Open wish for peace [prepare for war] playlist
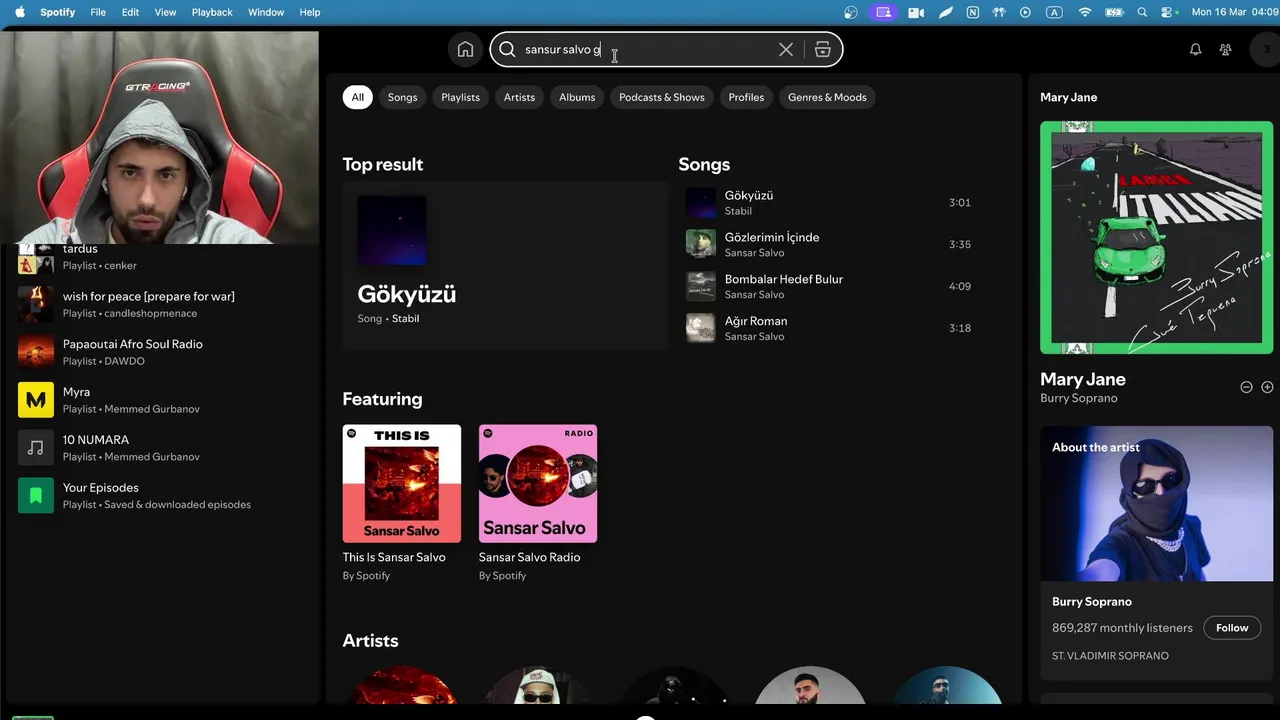The height and width of the screenshot is (720, 1280). click(x=161, y=304)
